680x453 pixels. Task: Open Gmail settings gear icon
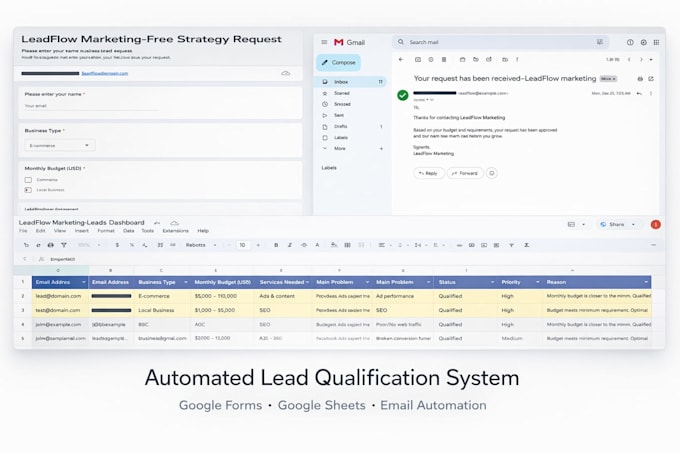point(644,42)
